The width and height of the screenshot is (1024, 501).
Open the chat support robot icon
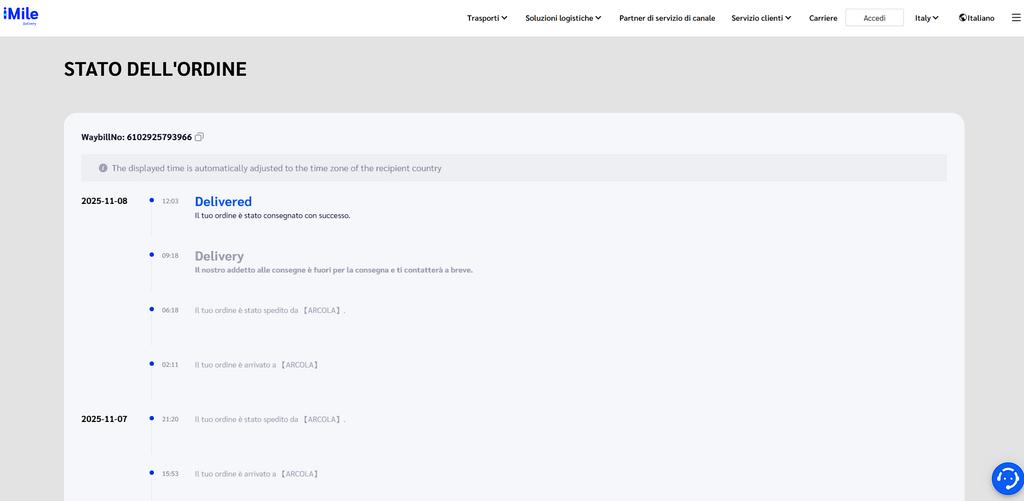click(1007, 479)
